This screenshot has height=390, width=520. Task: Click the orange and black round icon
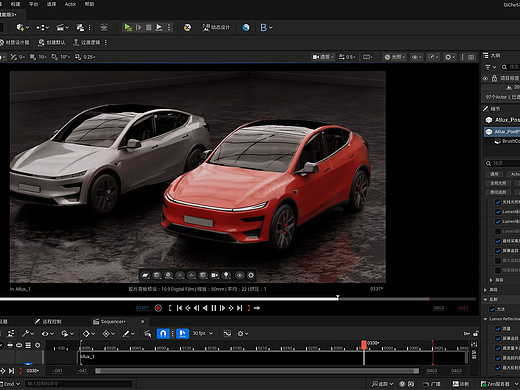188,27
